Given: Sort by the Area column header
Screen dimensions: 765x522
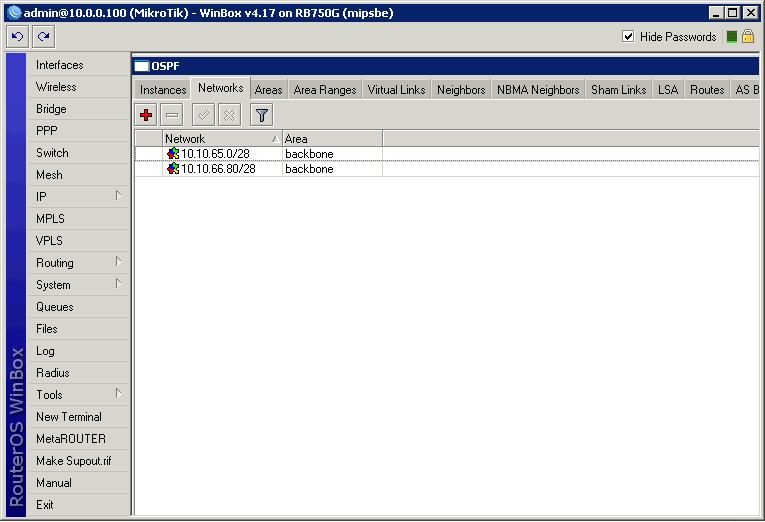Looking at the screenshot, I should pos(332,139).
